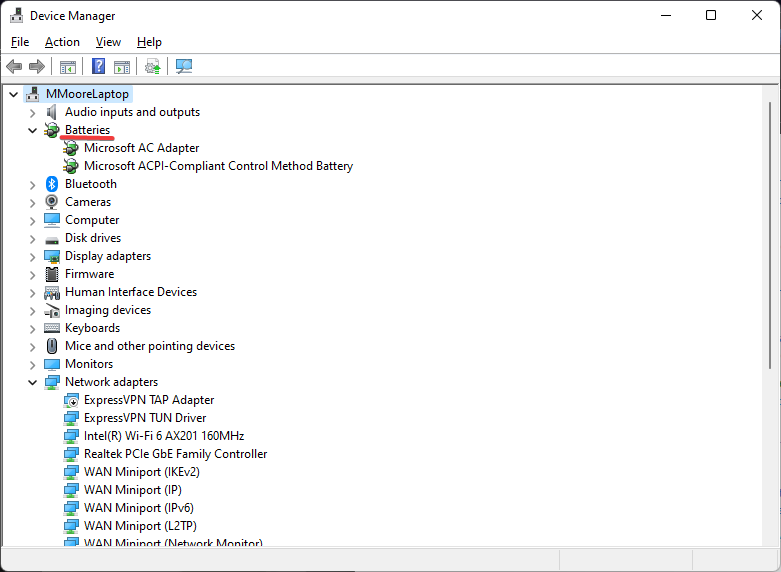Select the MMooreLaptop root label

pyautogui.click(x=87, y=94)
